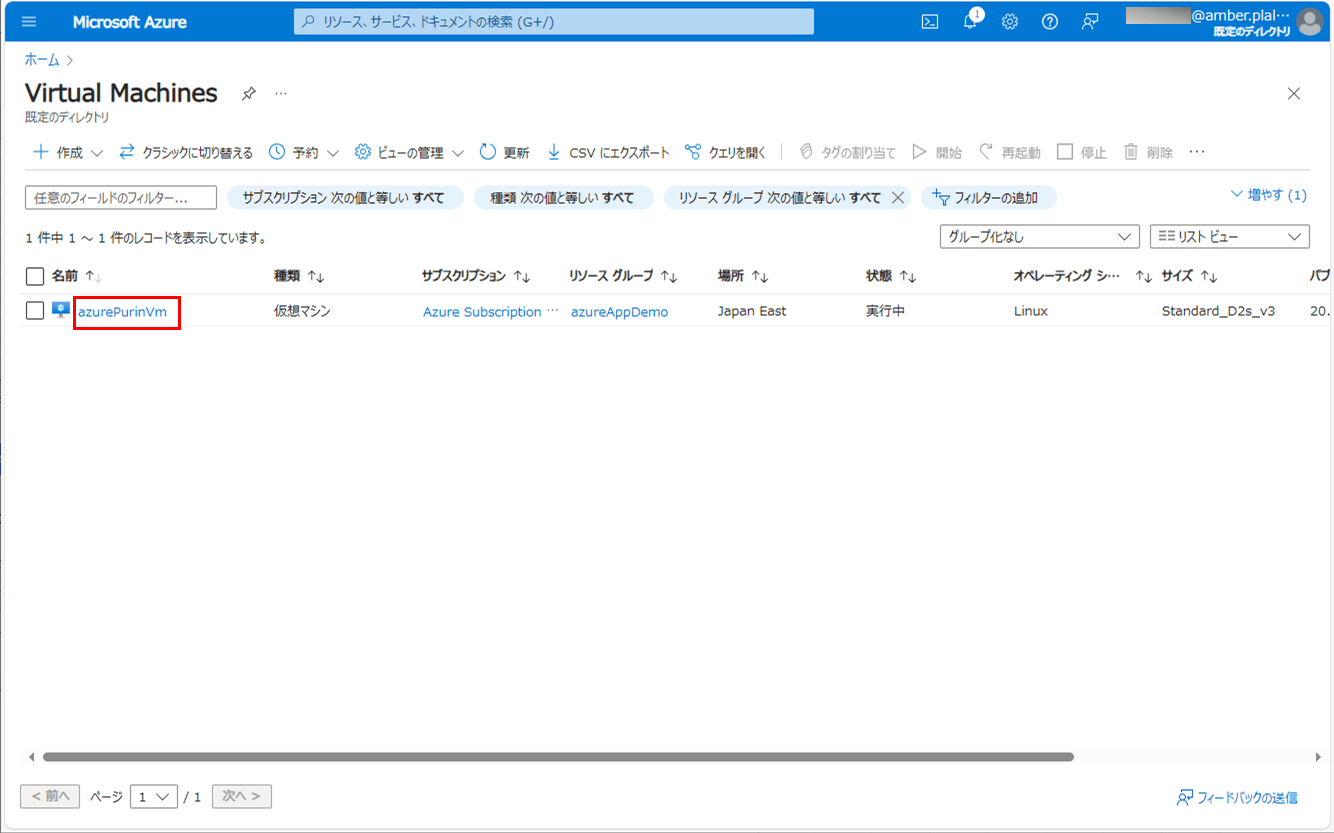
Task: Open the リスト ビュー dropdown
Action: [1230, 237]
